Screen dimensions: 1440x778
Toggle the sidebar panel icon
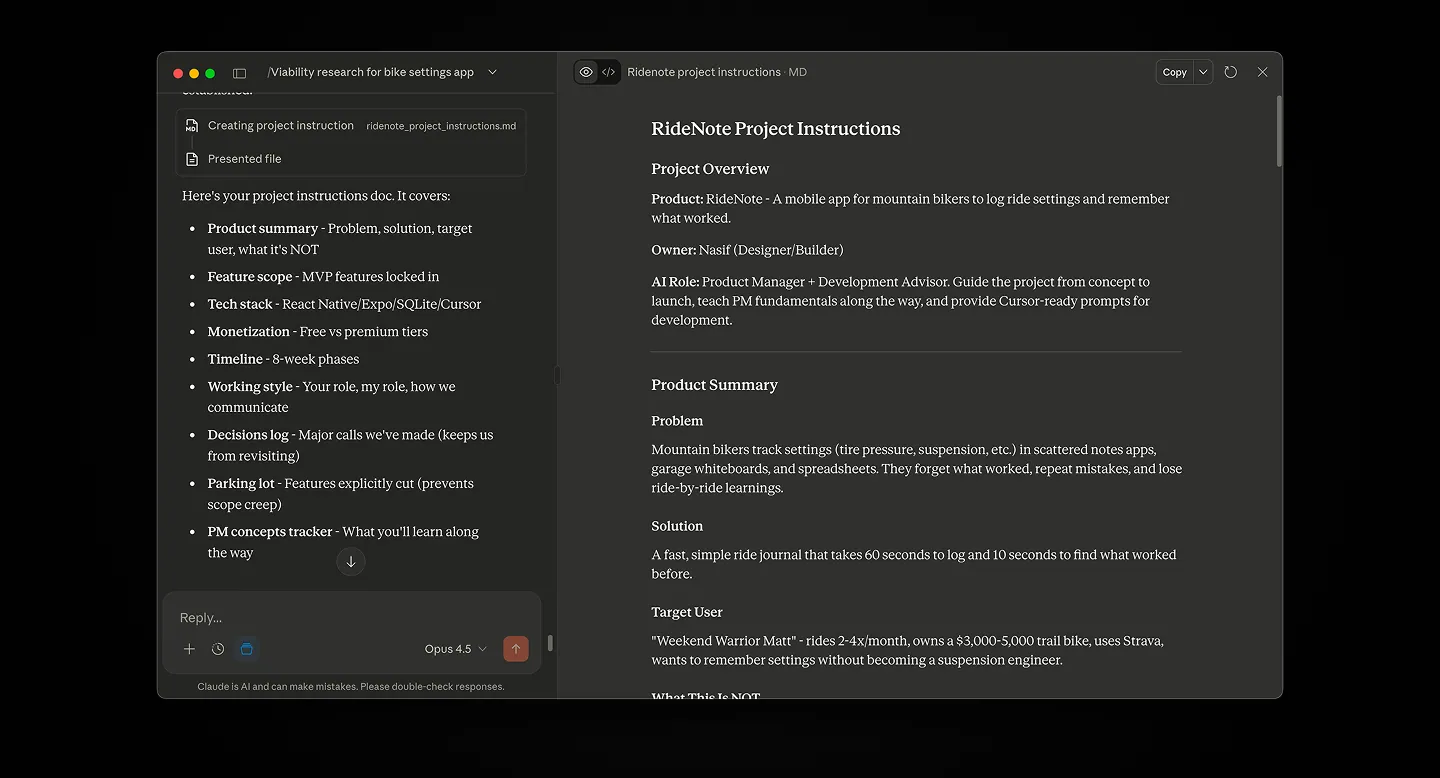[x=239, y=73]
